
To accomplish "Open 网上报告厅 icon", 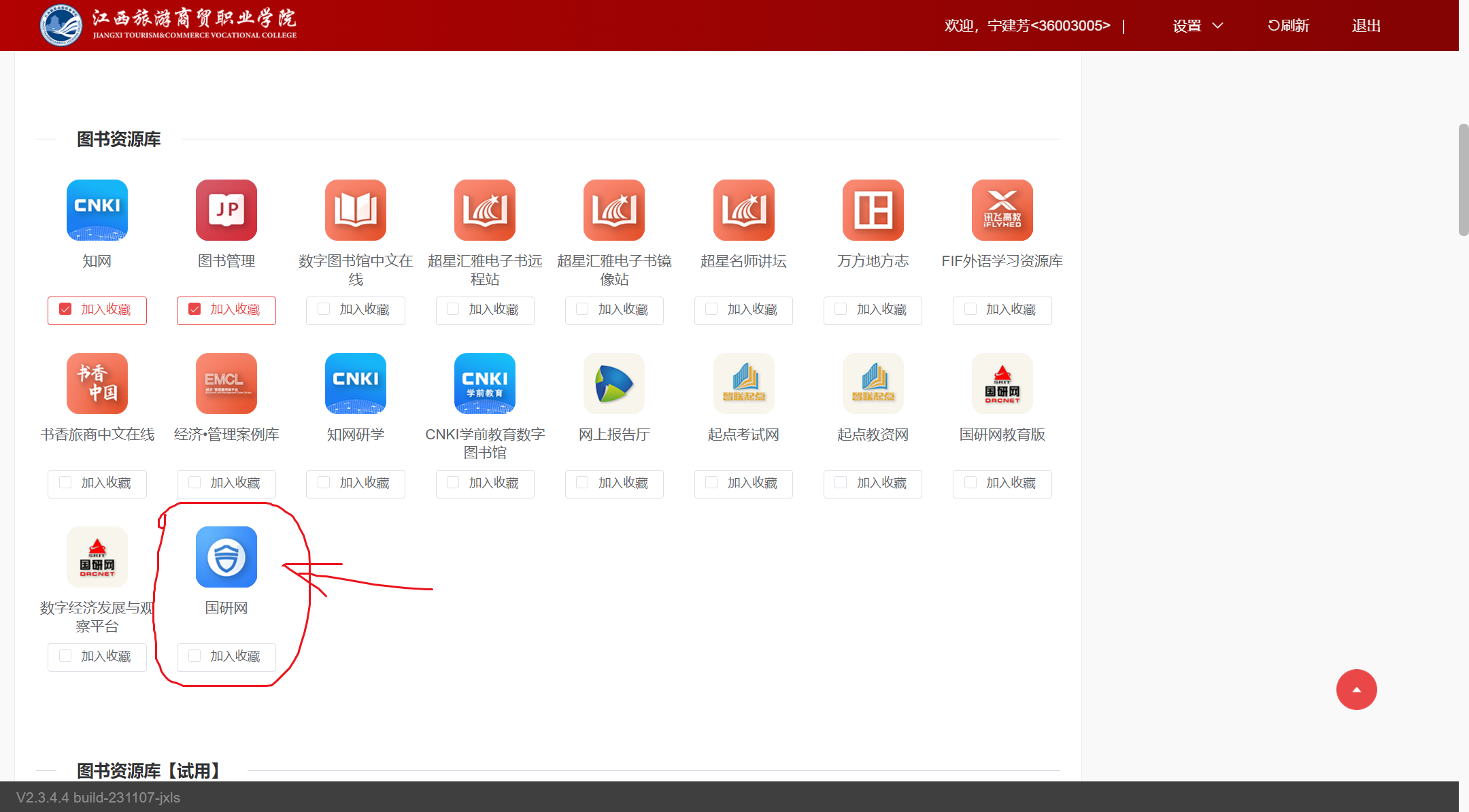I will [x=614, y=384].
